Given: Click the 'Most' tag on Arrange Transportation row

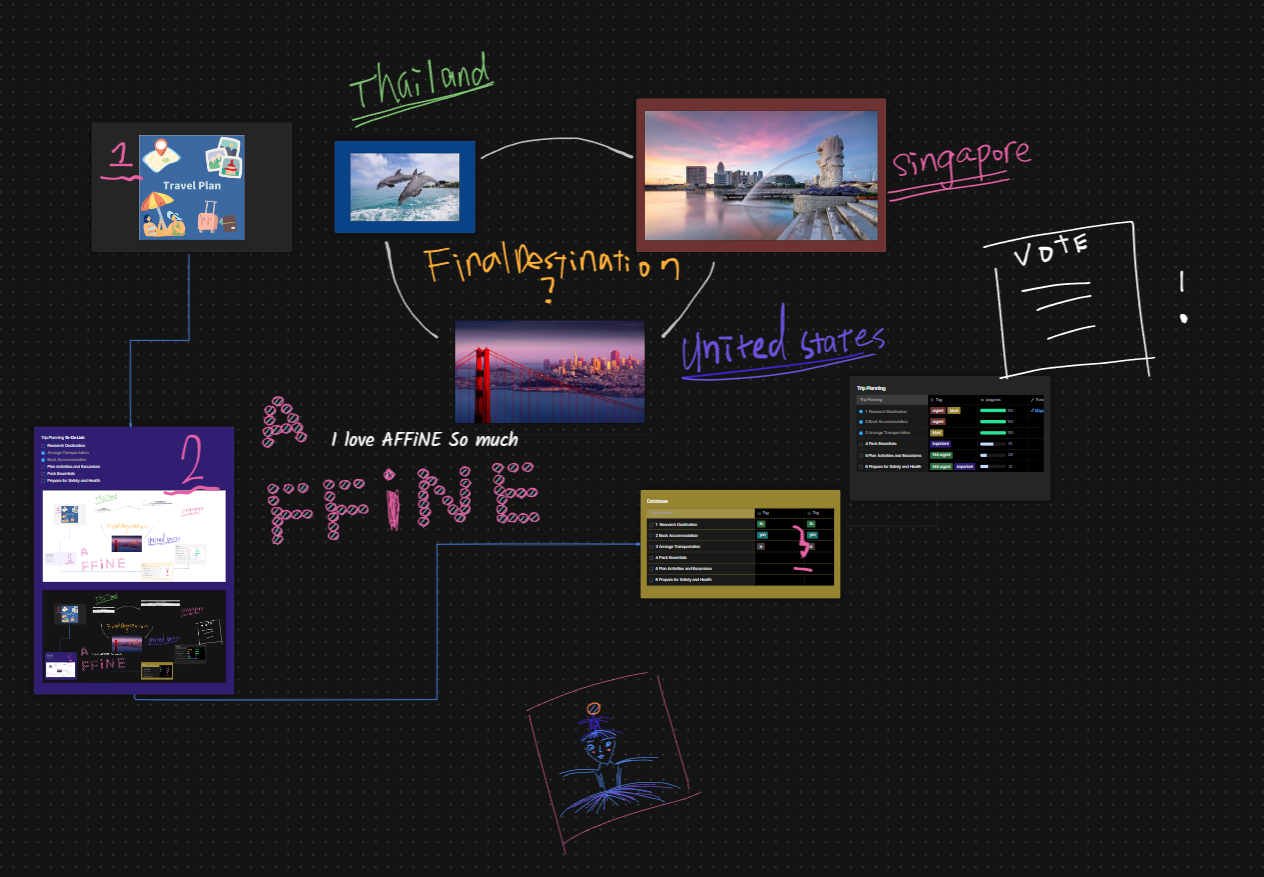Looking at the screenshot, I should pos(937,433).
